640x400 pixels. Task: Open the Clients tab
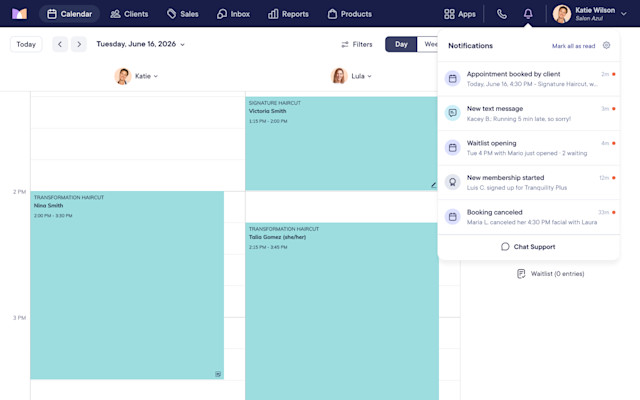[129, 14]
